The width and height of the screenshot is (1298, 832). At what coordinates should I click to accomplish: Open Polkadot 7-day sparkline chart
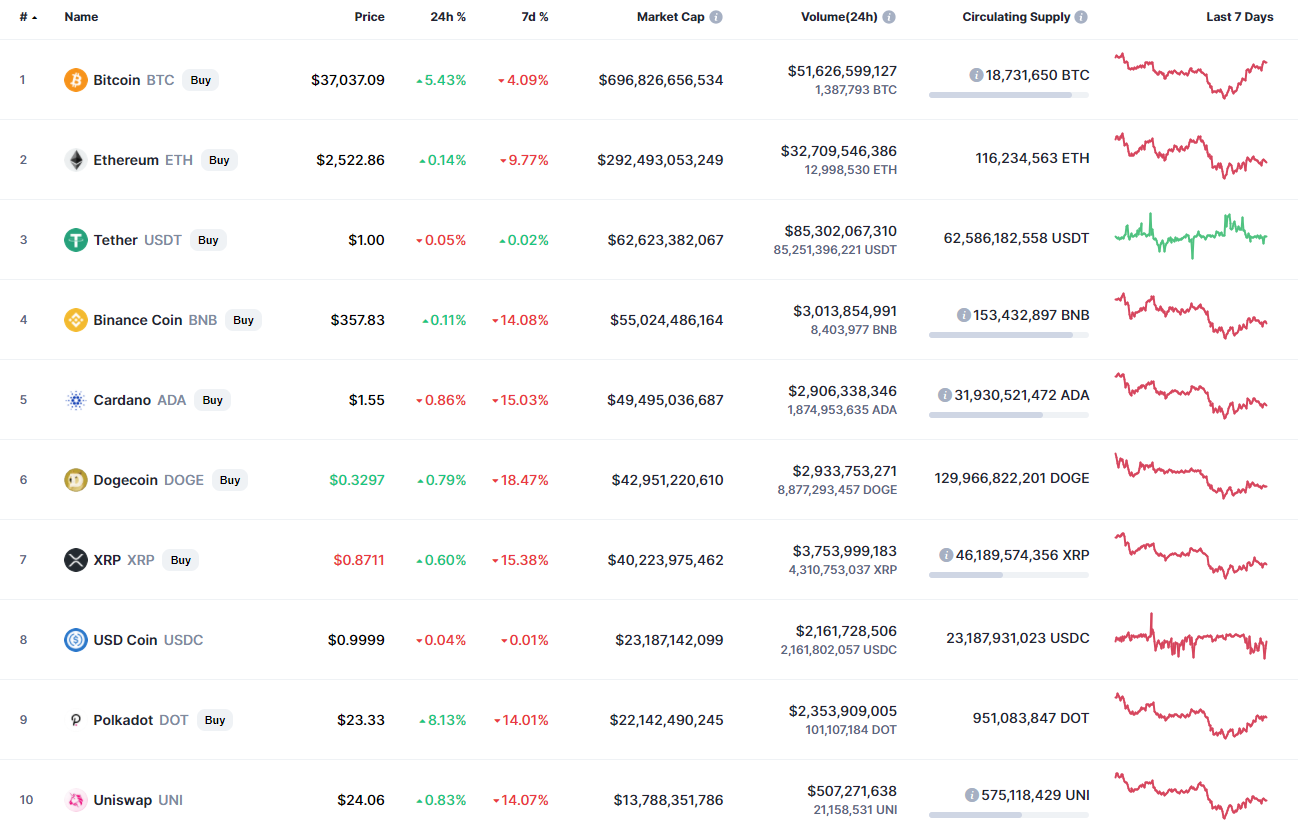coord(1191,715)
